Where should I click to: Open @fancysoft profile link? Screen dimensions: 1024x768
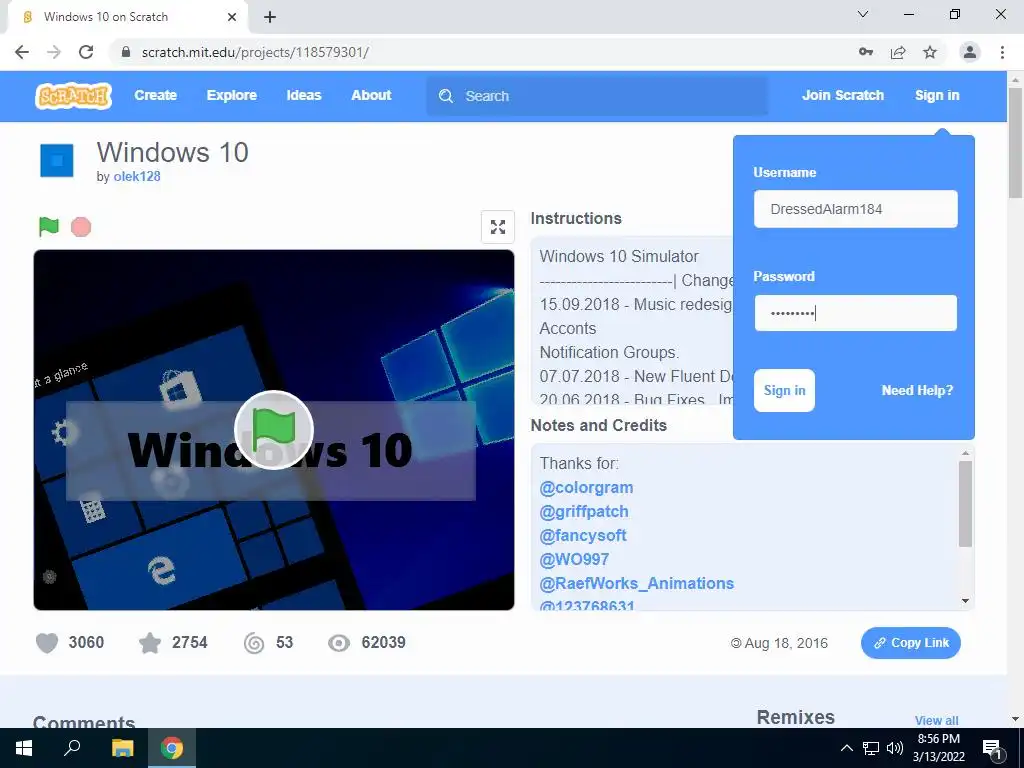[583, 536]
